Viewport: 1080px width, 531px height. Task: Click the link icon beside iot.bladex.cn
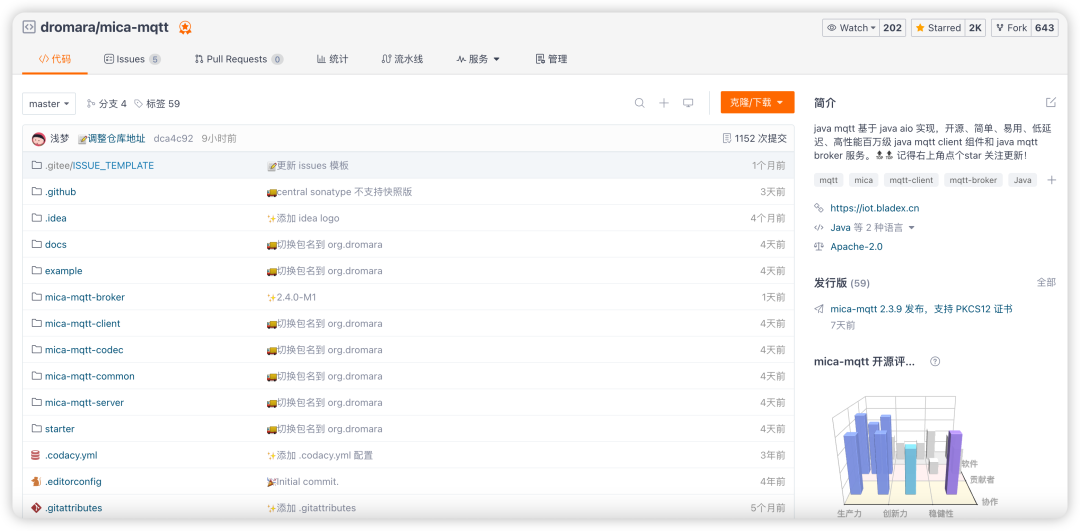tap(819, 208)
